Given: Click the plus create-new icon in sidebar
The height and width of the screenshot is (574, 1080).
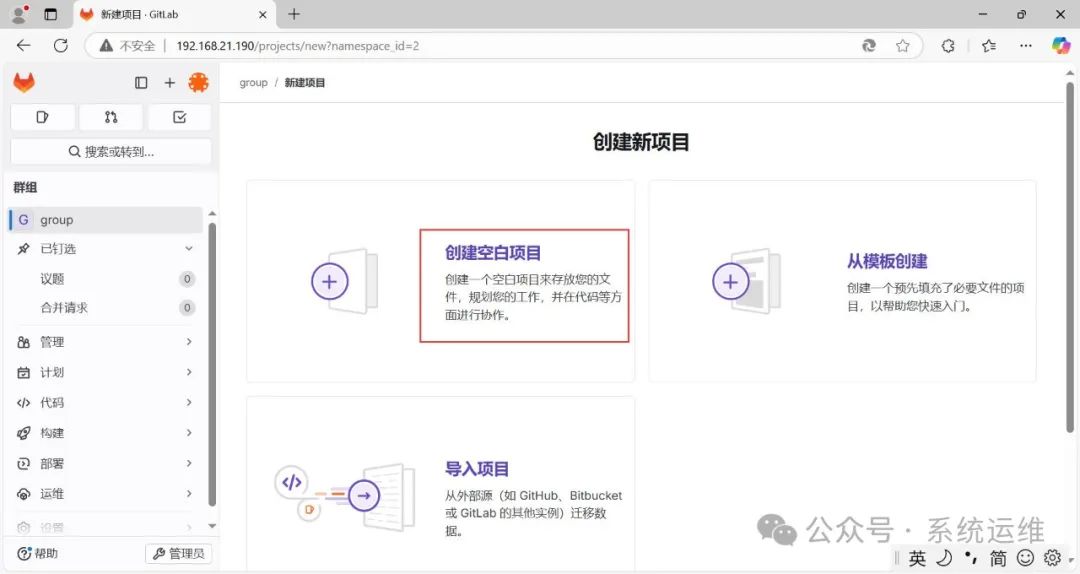Looking at the screenshot, I should point(169,83).
